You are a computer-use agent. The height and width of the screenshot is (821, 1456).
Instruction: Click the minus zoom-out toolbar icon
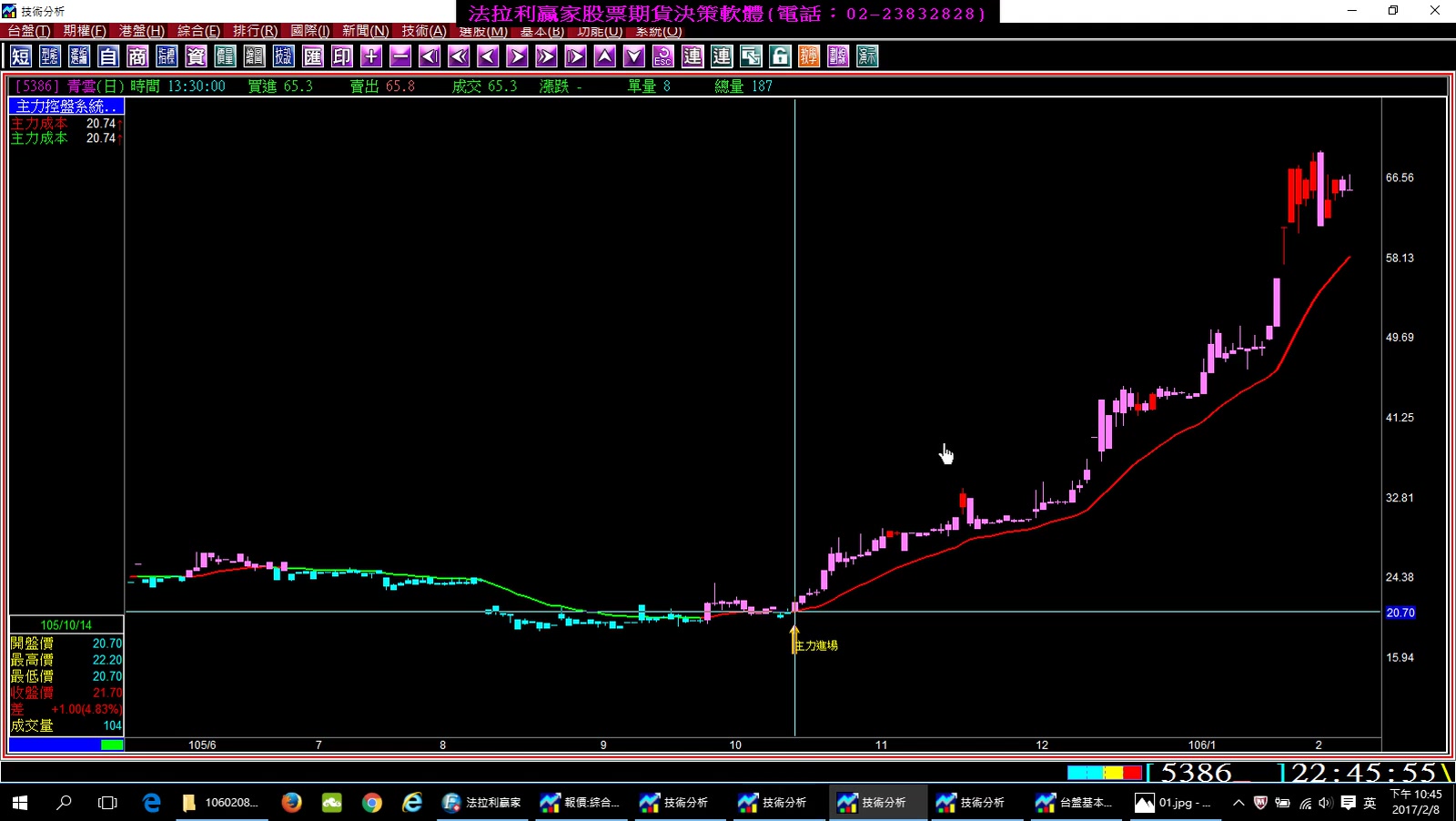pos(400,56)
